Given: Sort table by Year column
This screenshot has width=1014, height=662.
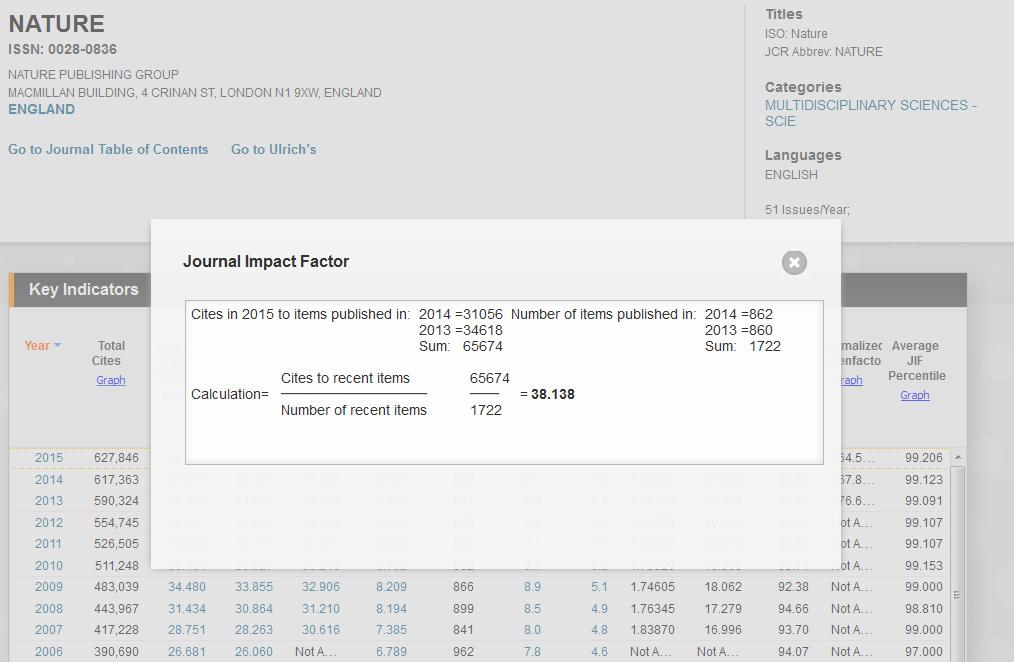Looking at the screenshot, I should coord(43,345).
